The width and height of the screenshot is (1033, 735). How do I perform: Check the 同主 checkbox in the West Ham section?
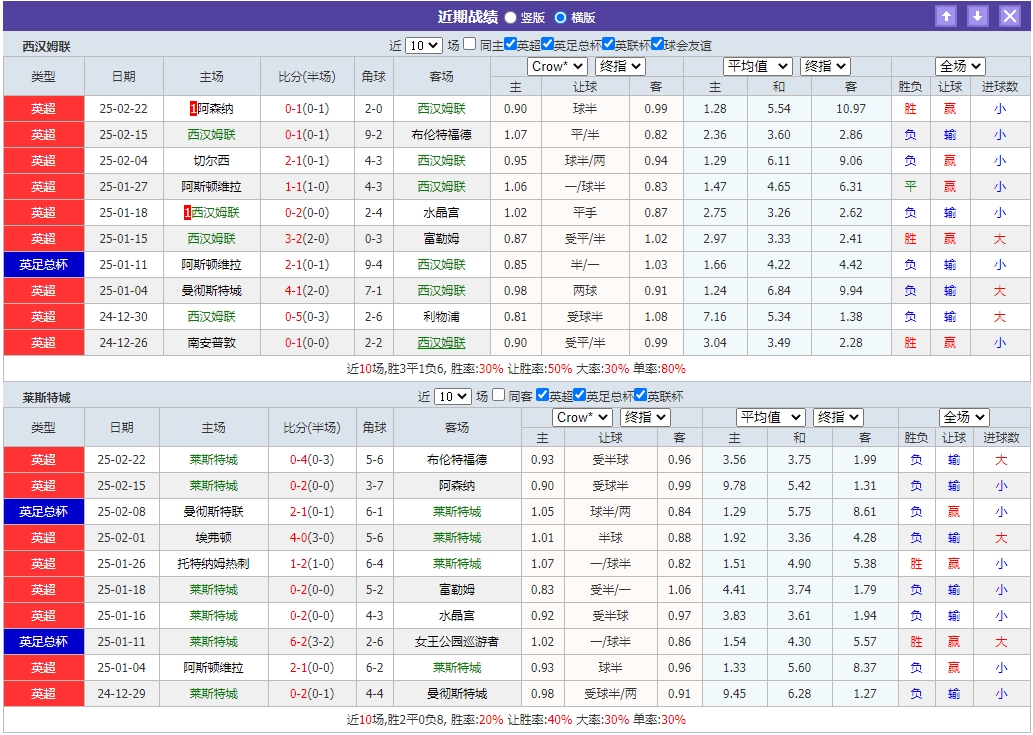click(x=469, y=43)
